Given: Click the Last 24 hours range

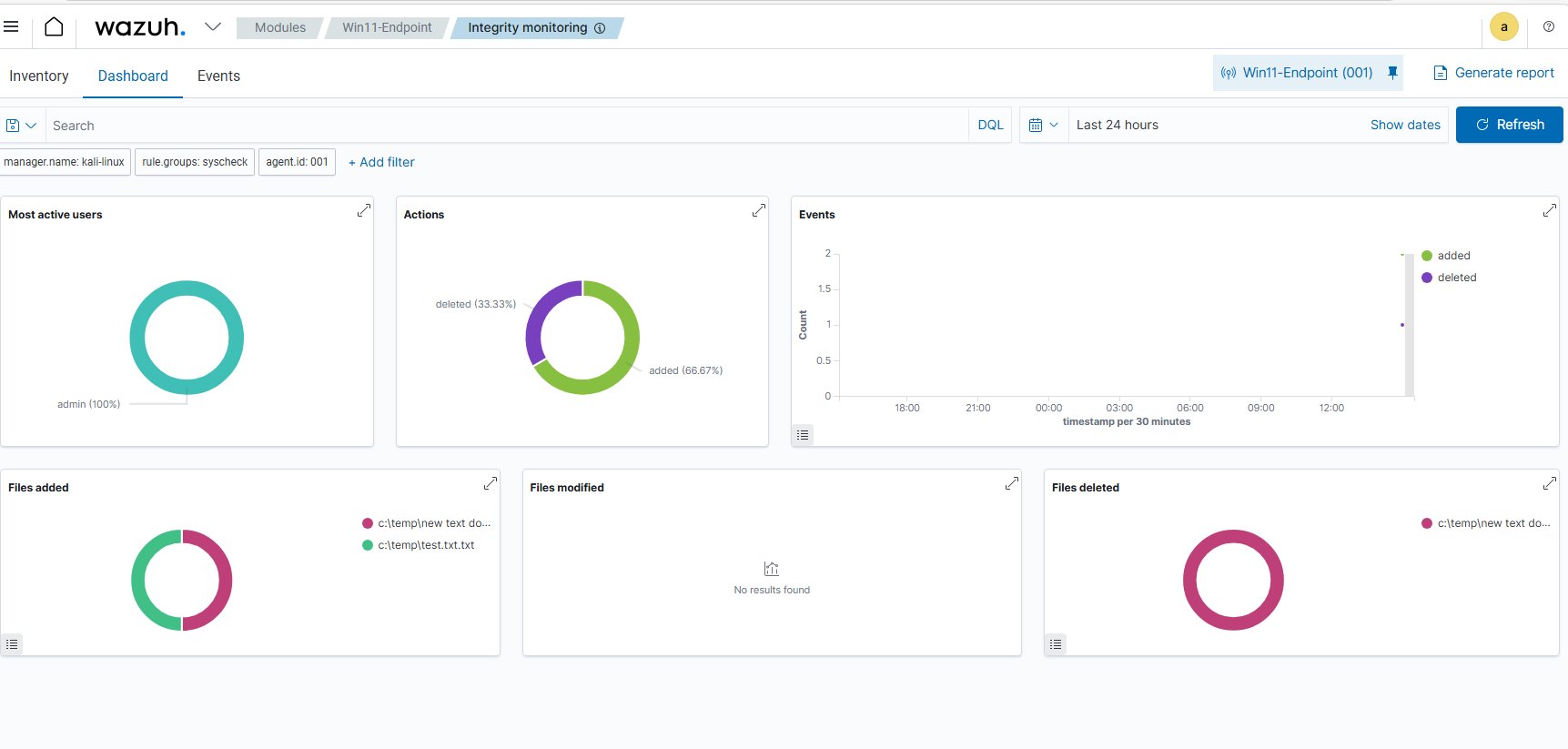Looking at the screenshot, I should click(1117, 126).
